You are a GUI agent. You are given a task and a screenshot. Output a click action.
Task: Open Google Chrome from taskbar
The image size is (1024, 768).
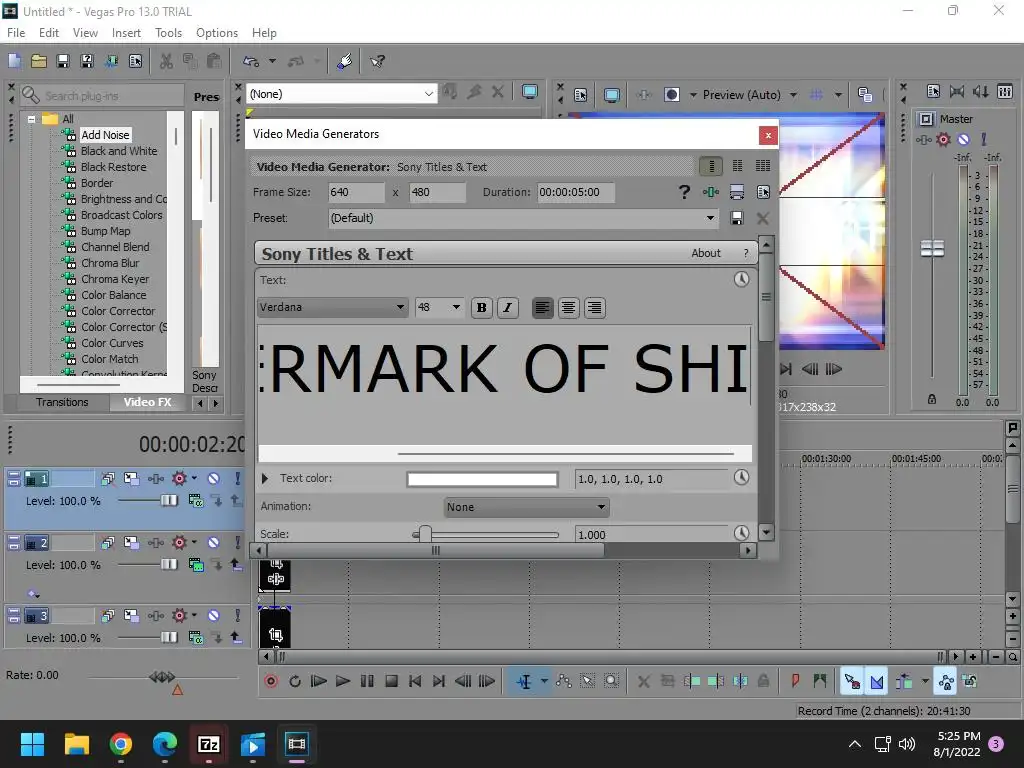tap(121, 744)
